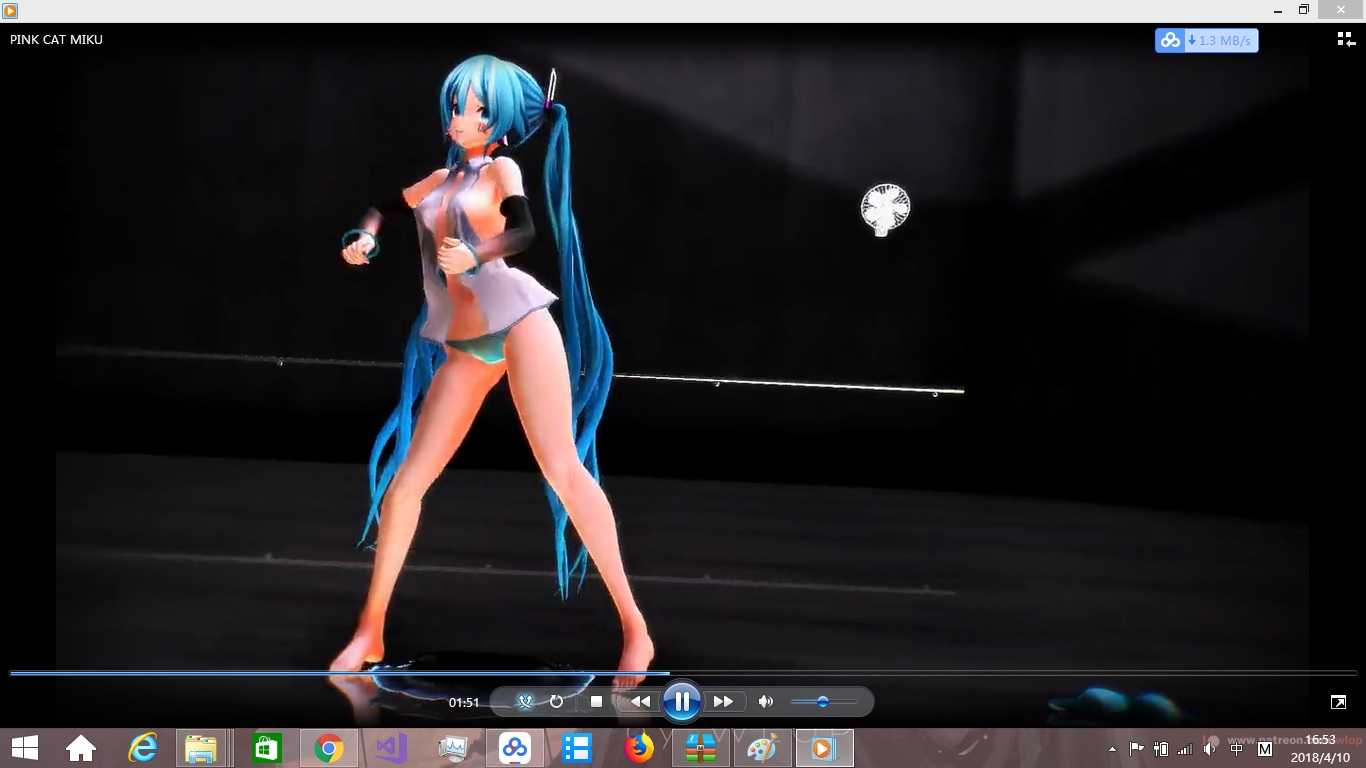
Task: Switch Chinese input mode indicator
Action: tap(1237, 748)
